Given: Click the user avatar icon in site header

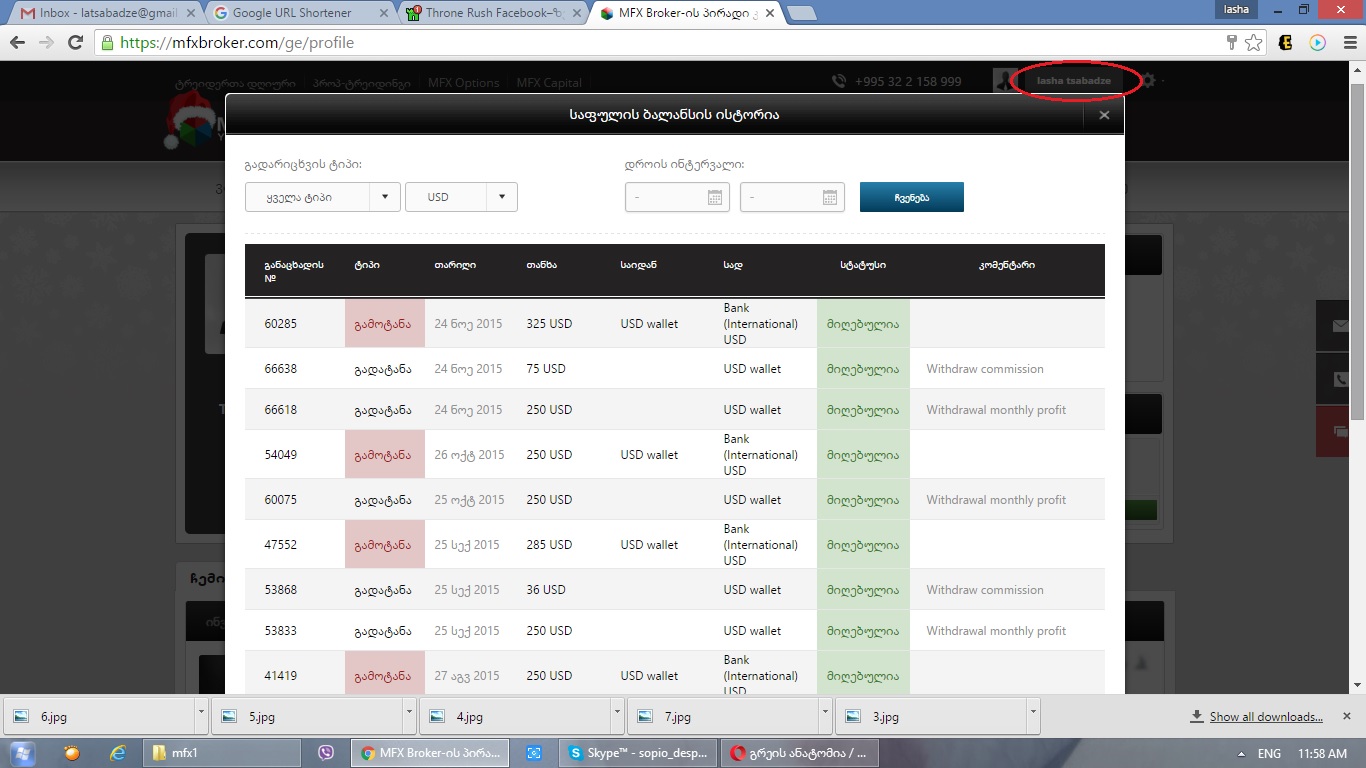Looking at the screenshot, I should tap(1005, 81).
